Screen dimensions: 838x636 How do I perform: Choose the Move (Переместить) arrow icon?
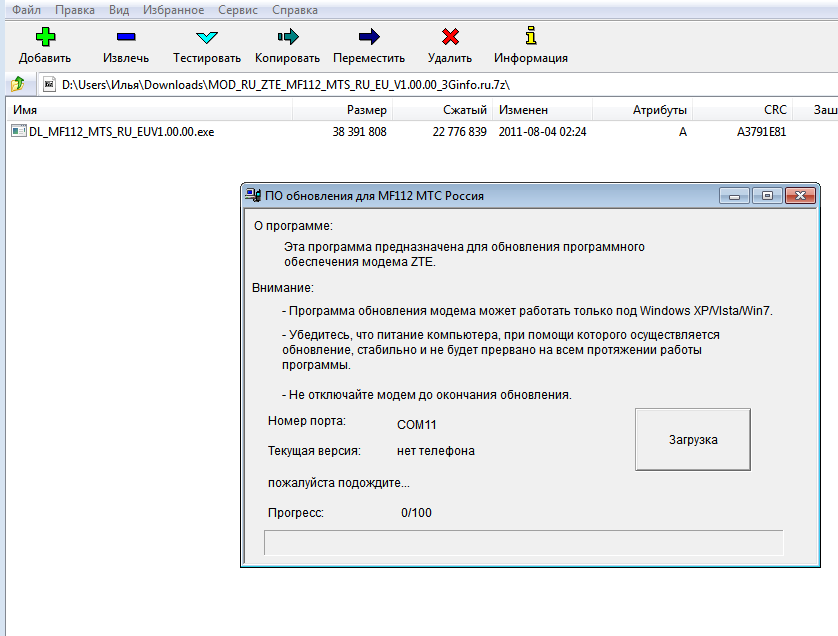pos(369,37)
